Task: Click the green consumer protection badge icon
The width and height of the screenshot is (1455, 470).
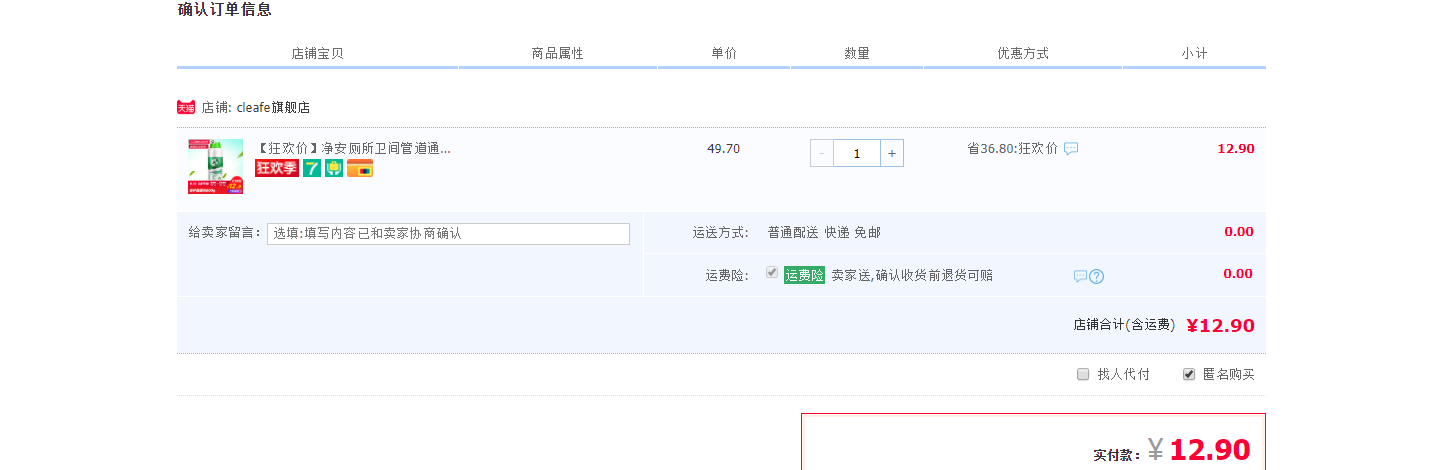Action: [334, 168]
